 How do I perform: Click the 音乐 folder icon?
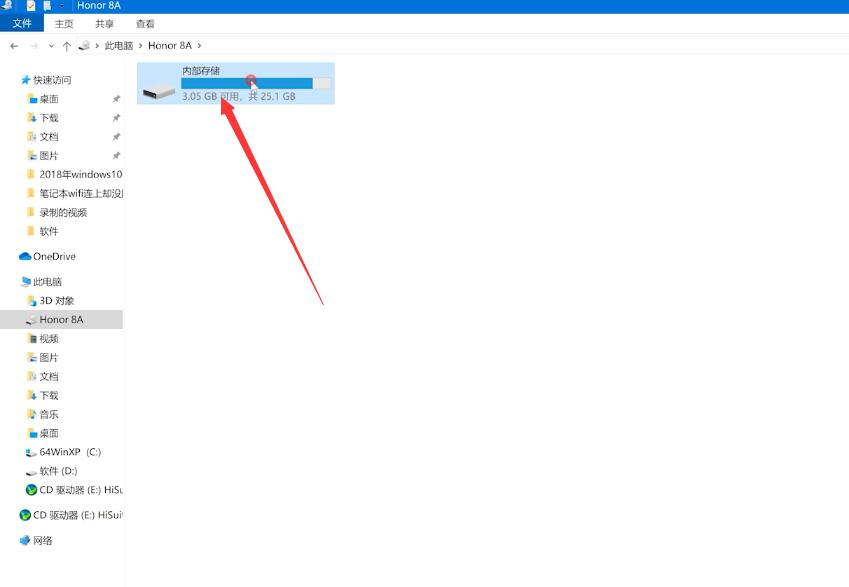(31, 414)
